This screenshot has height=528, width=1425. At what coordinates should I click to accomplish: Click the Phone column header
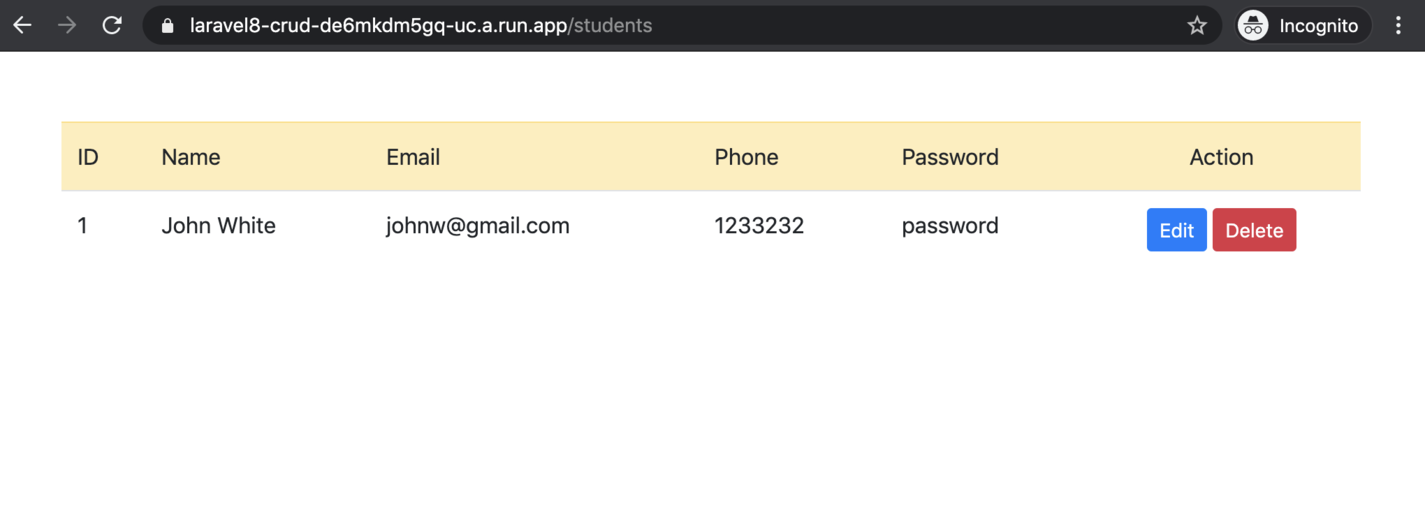746,157
